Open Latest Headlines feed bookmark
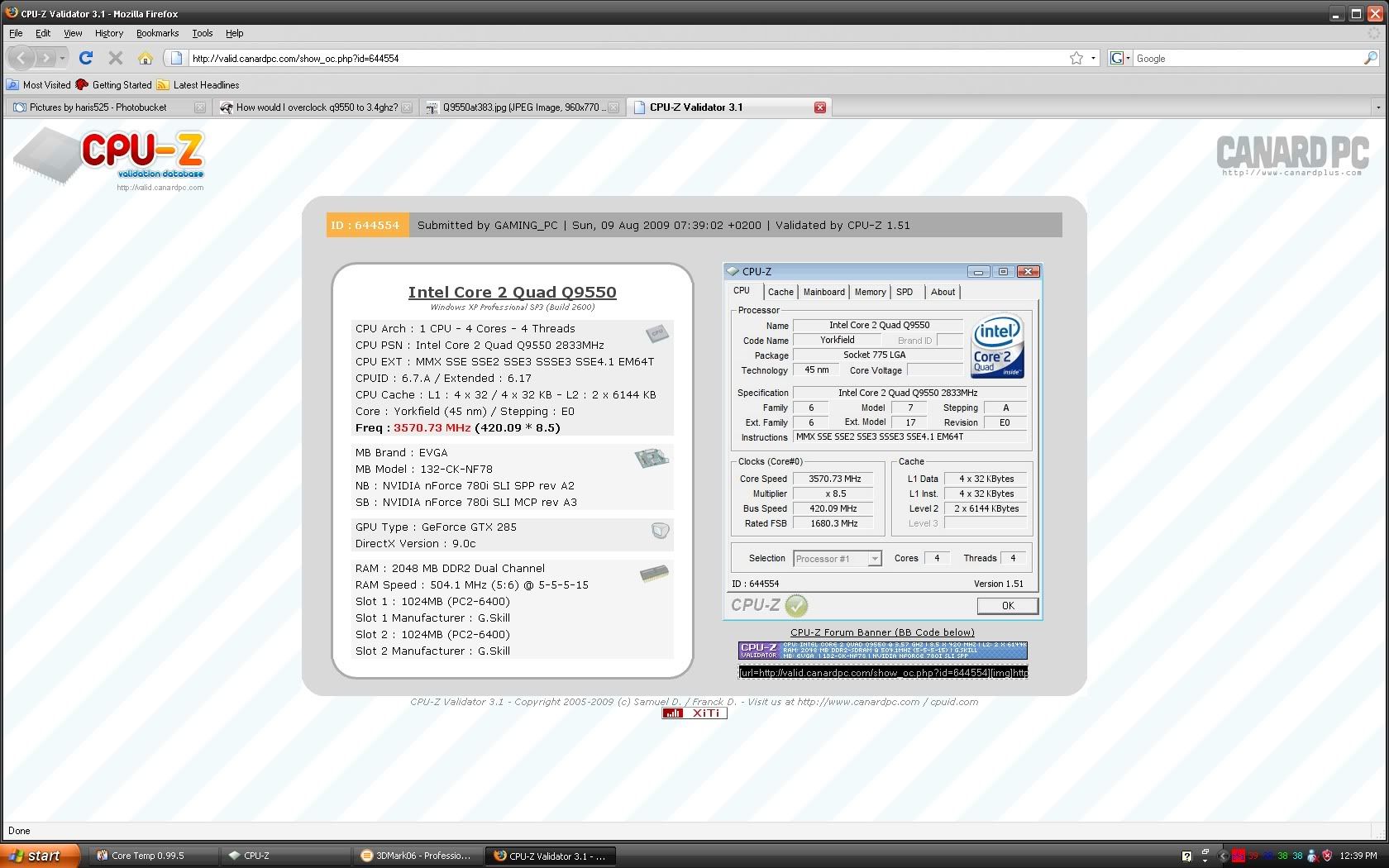1389x868 pixels. [198, 84]
